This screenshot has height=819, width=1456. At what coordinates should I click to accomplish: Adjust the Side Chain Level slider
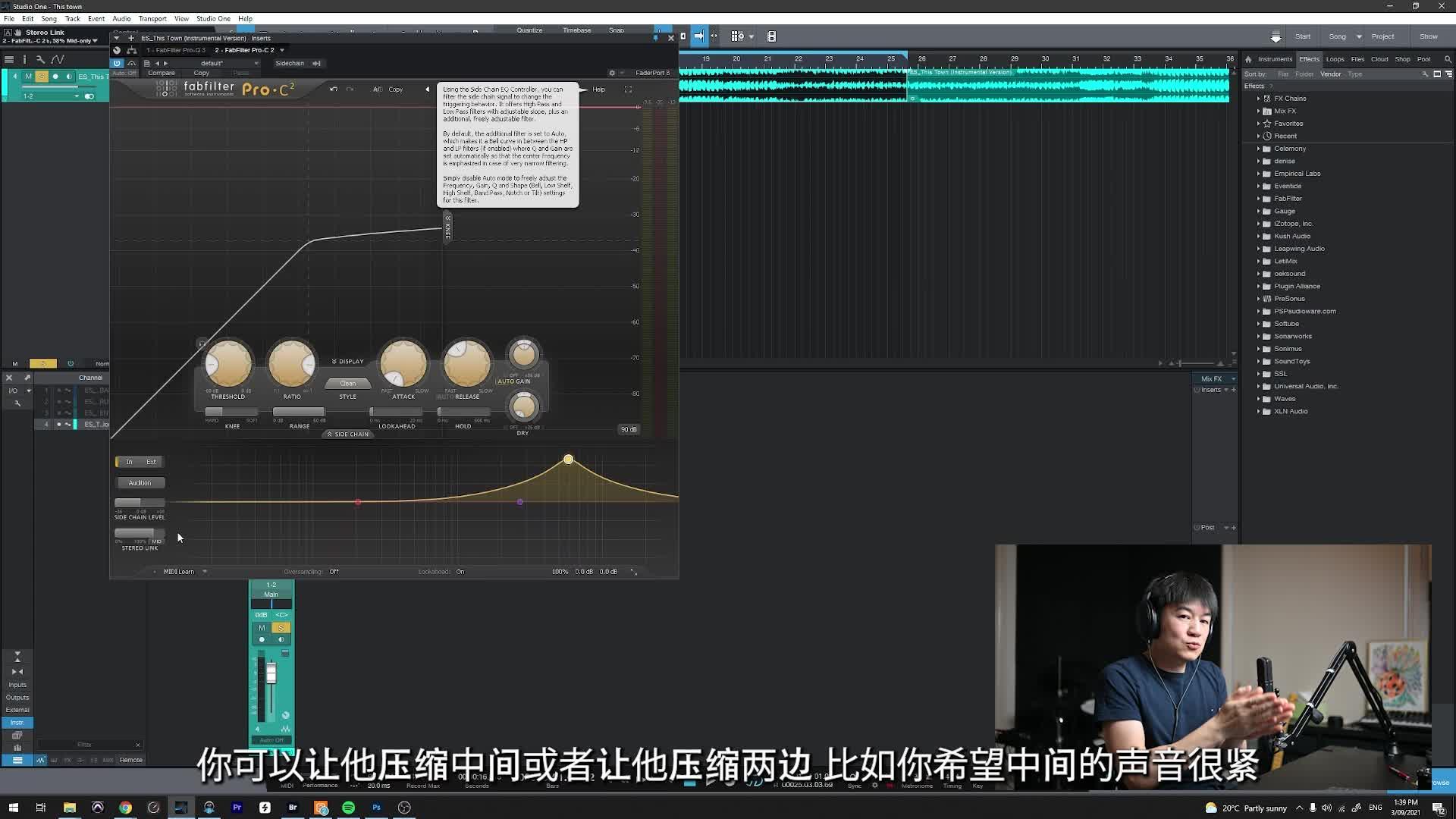coord(140,503)
